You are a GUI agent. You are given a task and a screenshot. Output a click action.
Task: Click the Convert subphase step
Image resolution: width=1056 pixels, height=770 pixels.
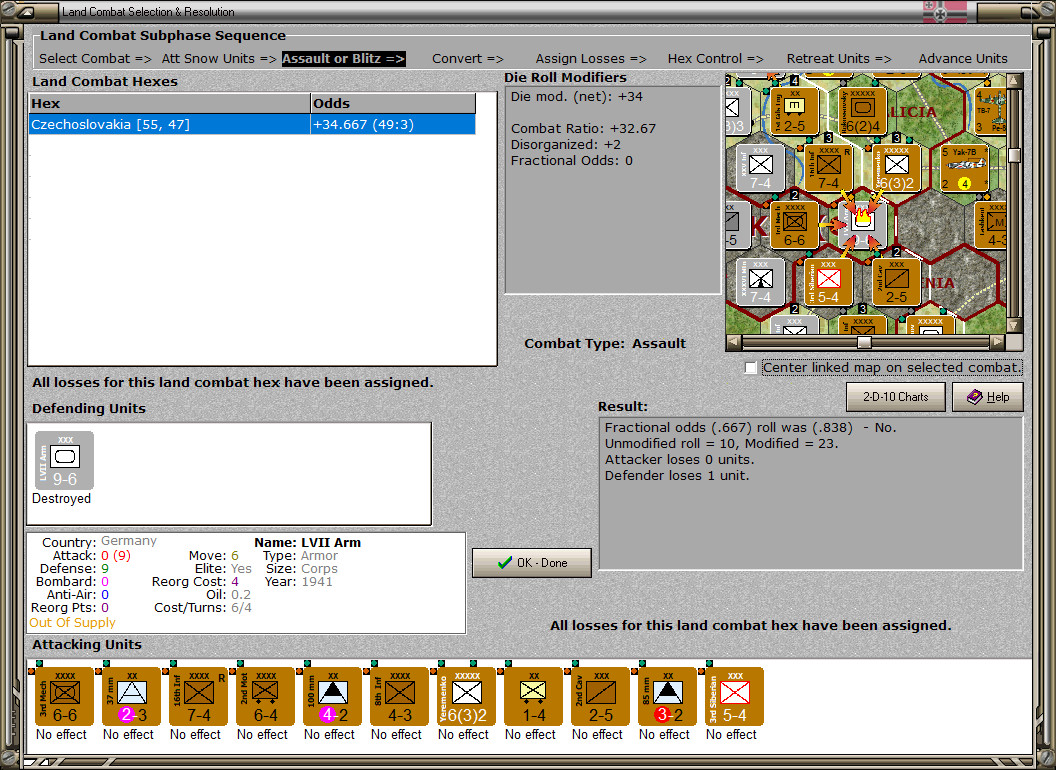468,59
